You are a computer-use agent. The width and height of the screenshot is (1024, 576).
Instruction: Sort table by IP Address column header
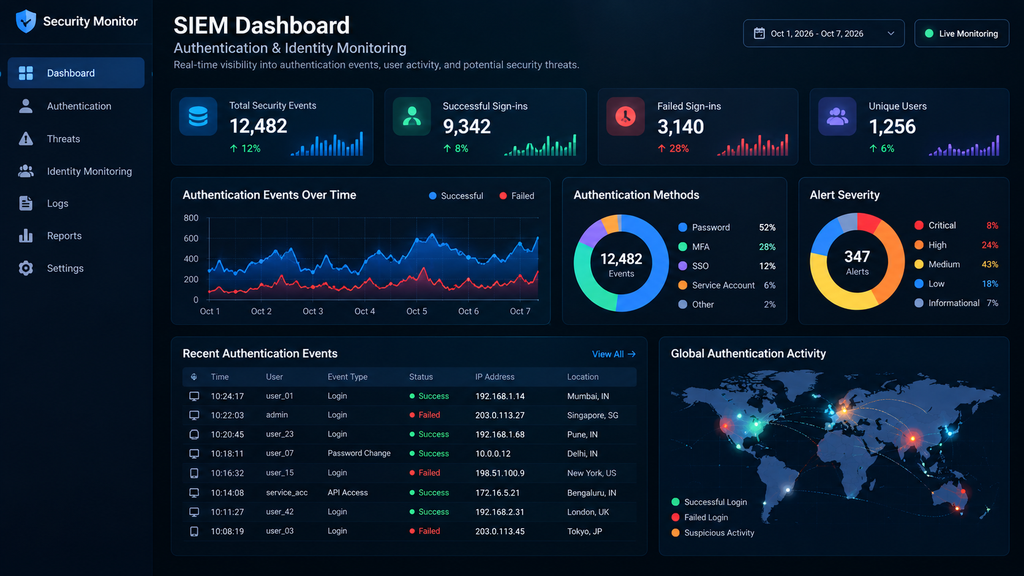tap(494, 377)
